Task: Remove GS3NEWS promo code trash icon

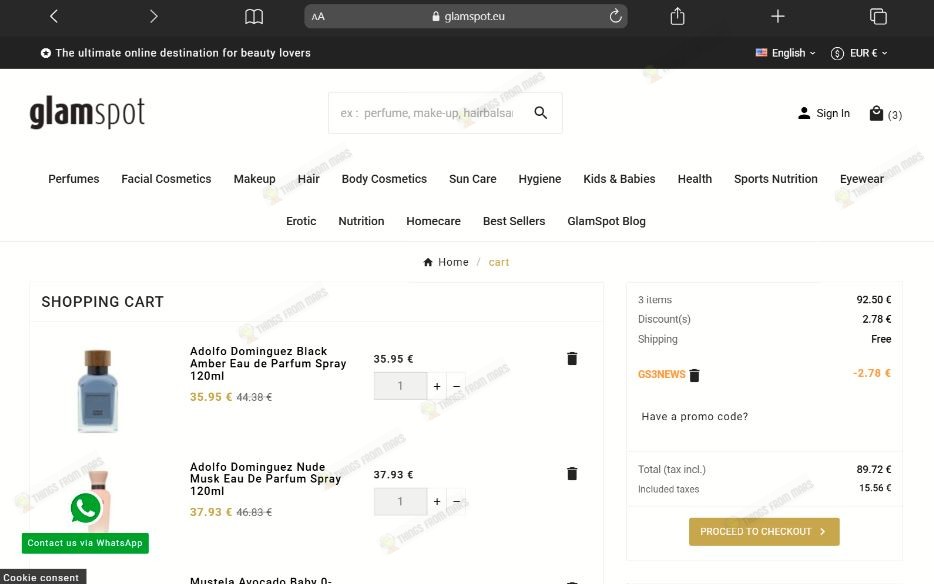Action: pyautogui.click(x=694, y=375)
